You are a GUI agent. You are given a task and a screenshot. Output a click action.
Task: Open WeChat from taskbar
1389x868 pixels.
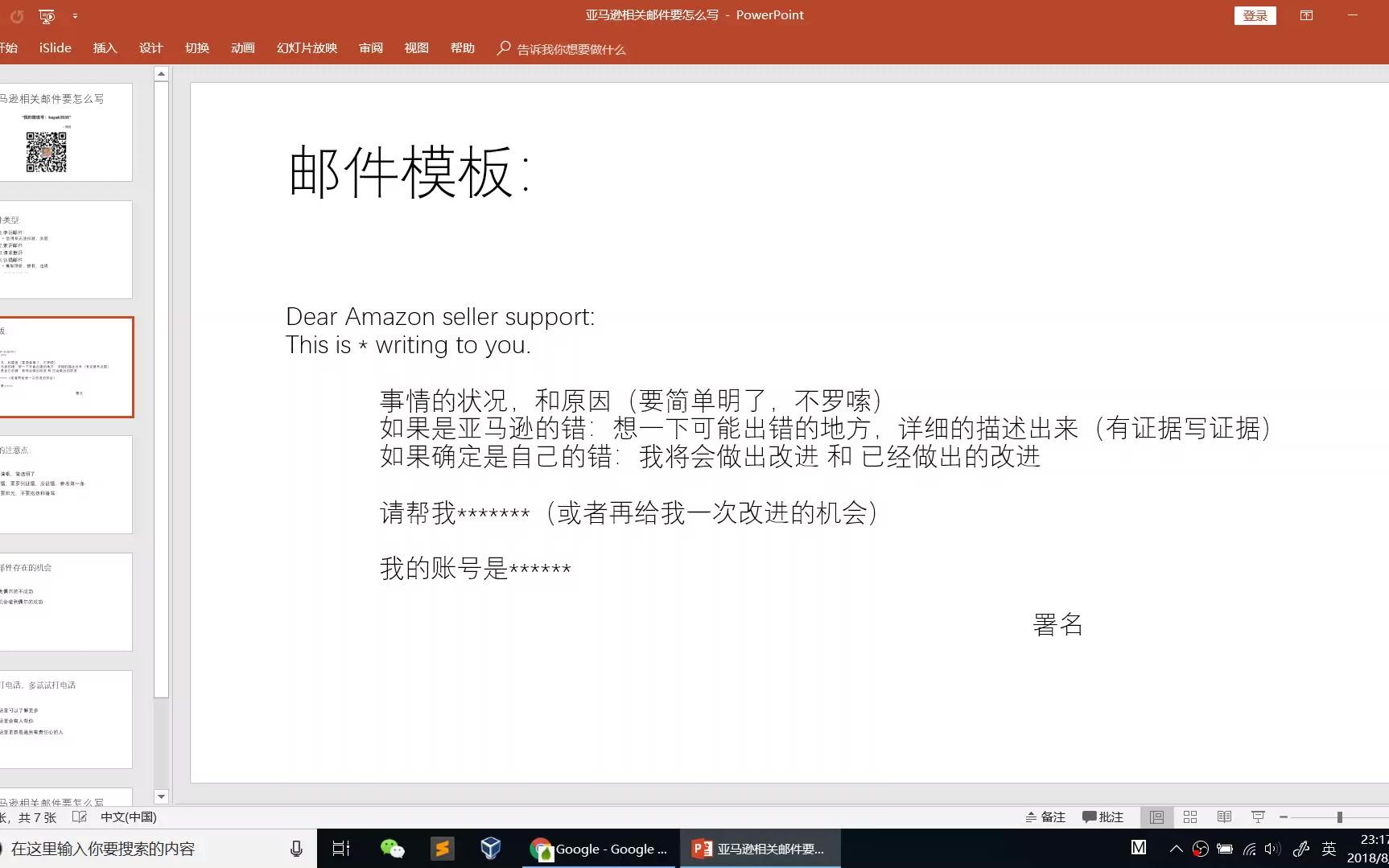click(x=393, y=849)
